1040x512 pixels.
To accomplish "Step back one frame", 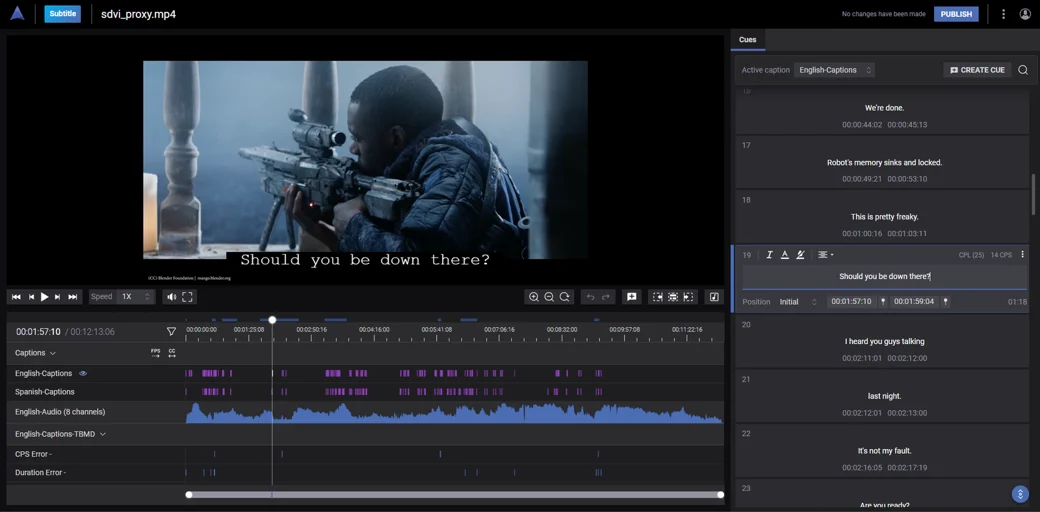I will click(31, 297).
